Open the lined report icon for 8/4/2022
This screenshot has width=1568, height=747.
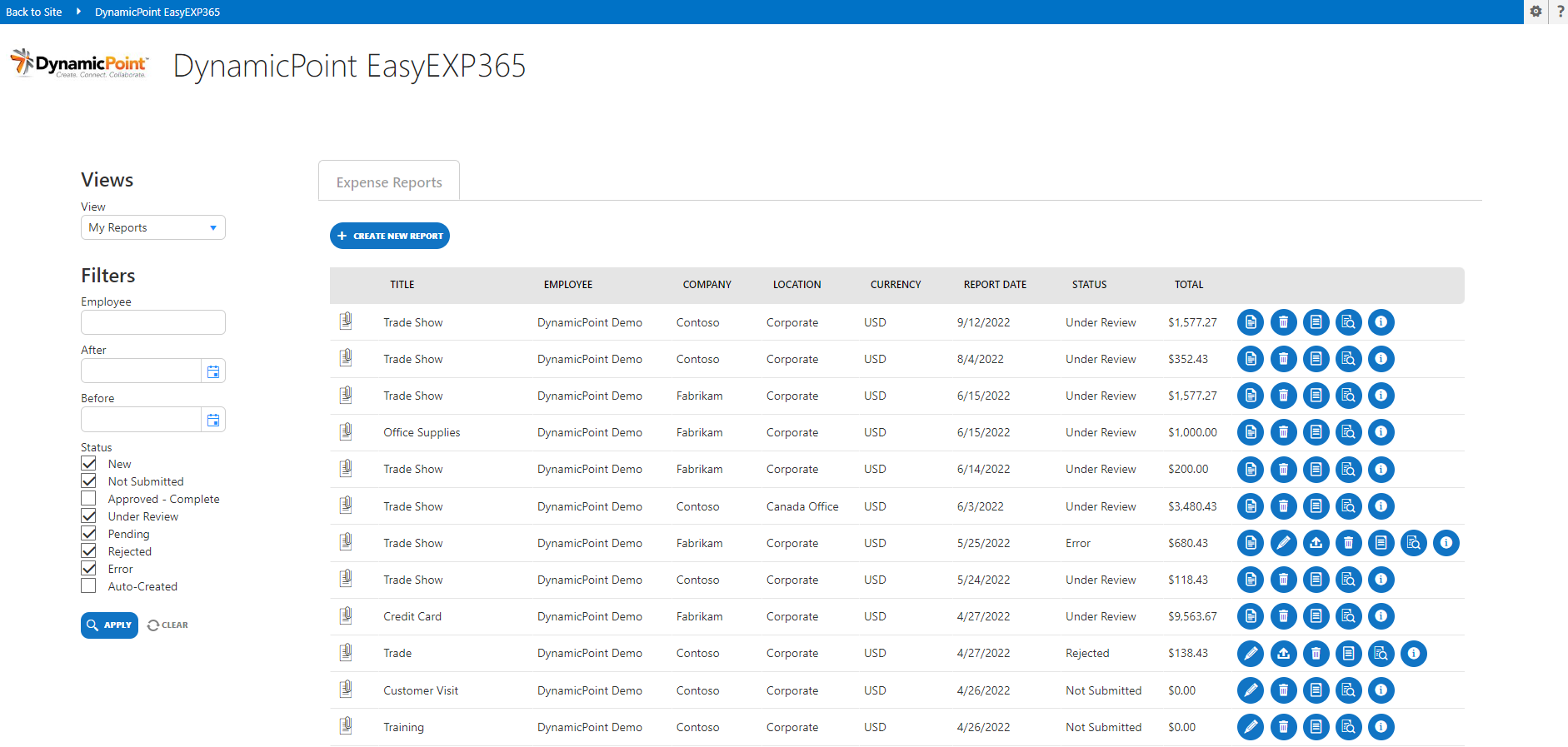click(1316, 359)
